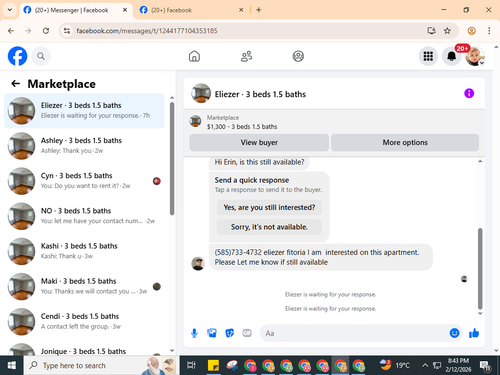Open account profile picture menu
500x375 pixels.
(475, 56)
